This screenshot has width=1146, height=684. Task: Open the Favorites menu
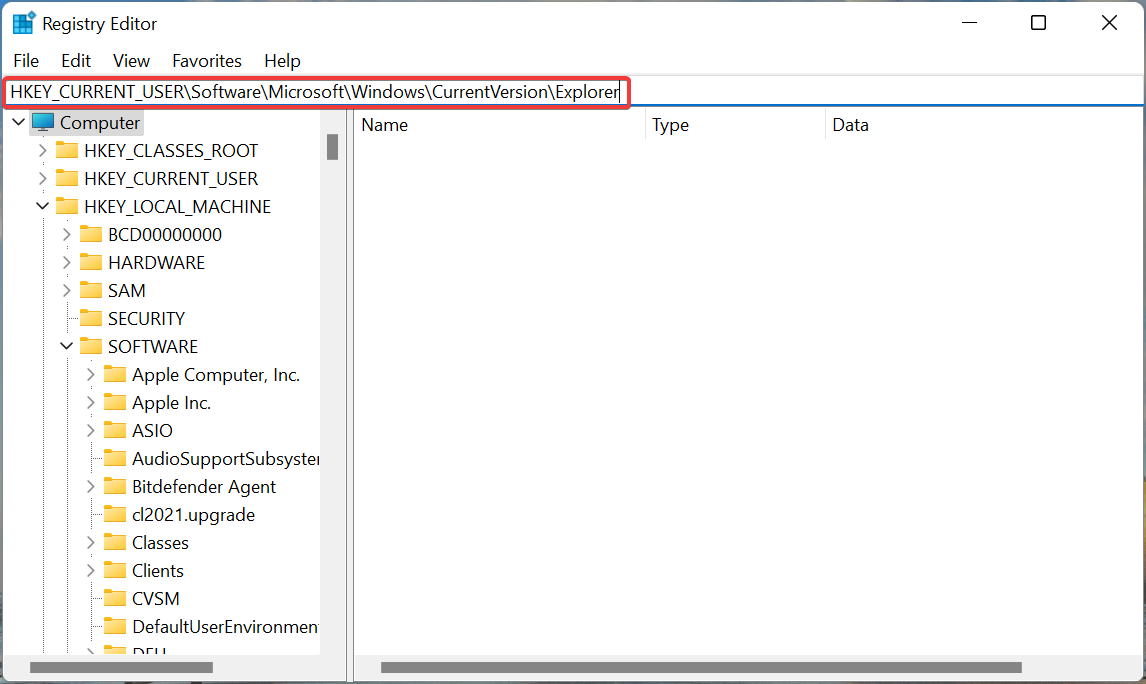(207, 61)
